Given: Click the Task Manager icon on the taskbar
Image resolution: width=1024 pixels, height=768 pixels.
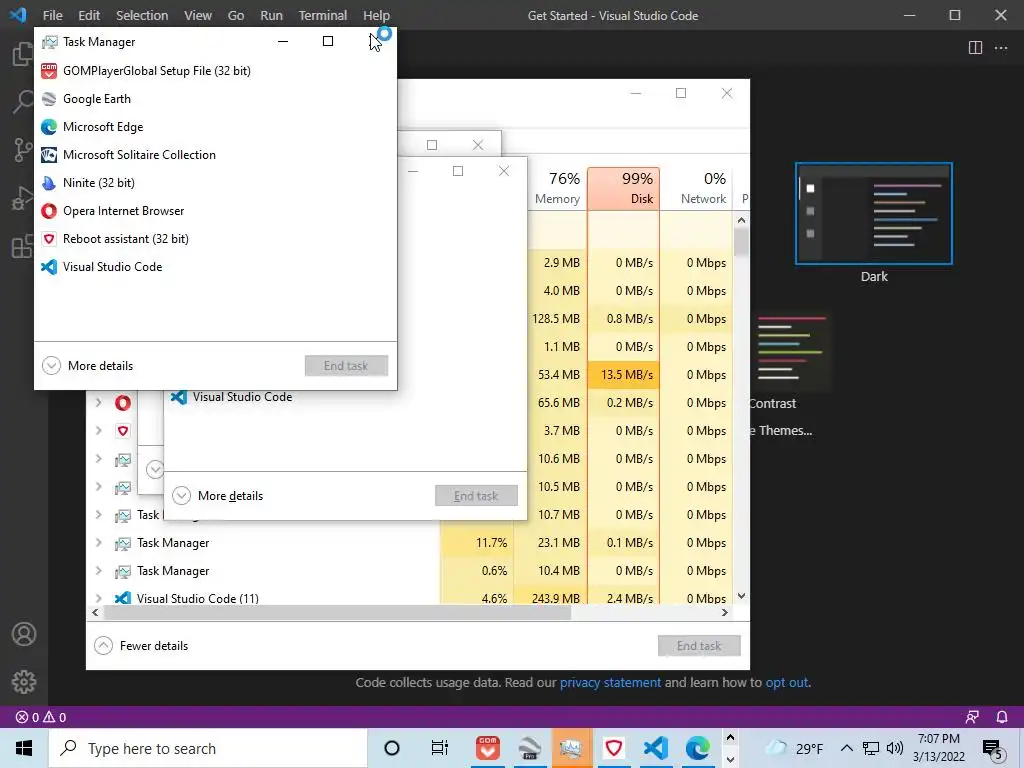Looking at the screenshot, I should pyautogui.click(x=571, y=748).
